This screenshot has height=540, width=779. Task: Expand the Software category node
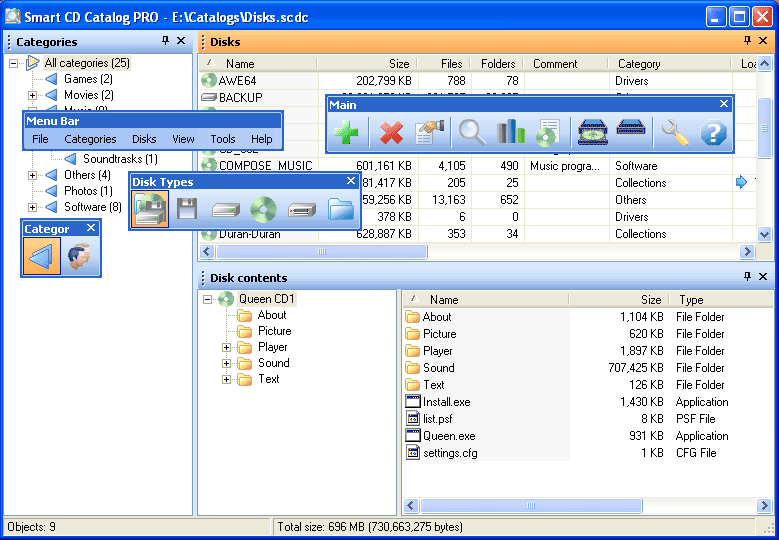(x=32, y=207)
